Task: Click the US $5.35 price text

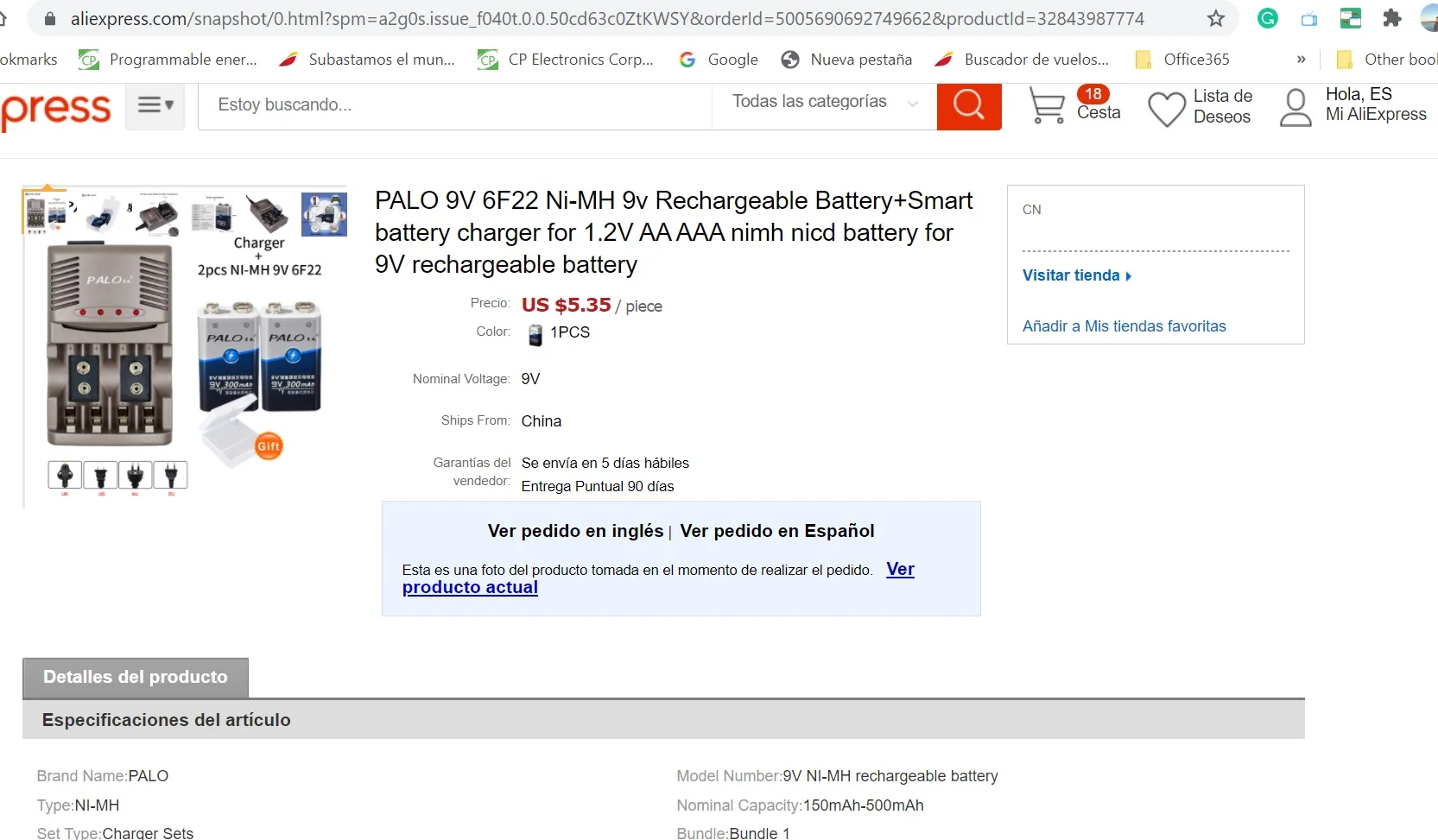Action: pyautogui.click(x=566, y=305)
